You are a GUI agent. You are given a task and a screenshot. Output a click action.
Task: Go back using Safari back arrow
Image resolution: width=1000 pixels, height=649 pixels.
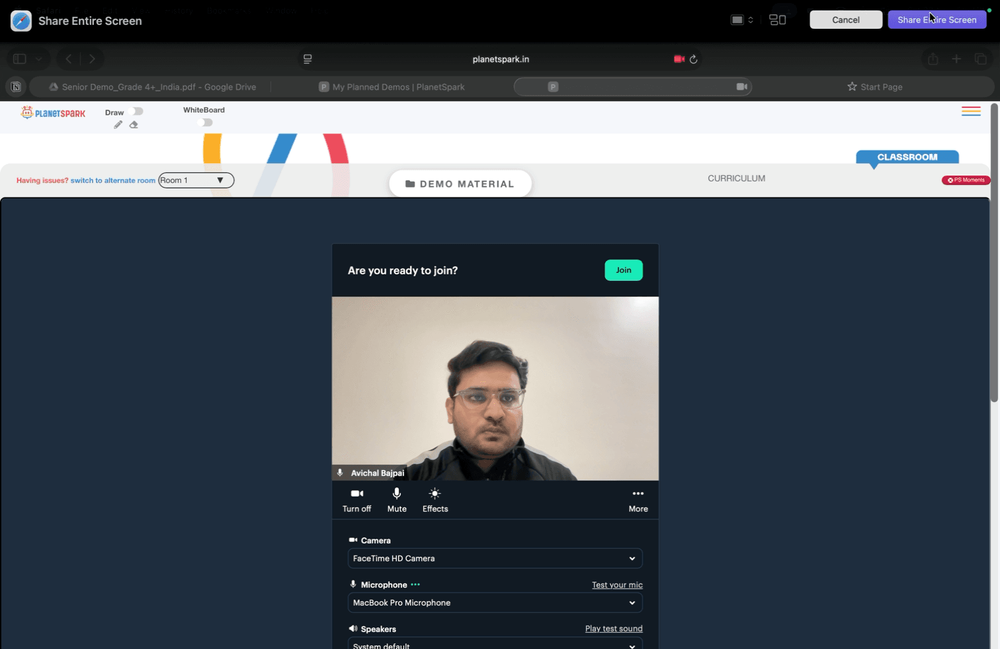[x=68, y=59]
